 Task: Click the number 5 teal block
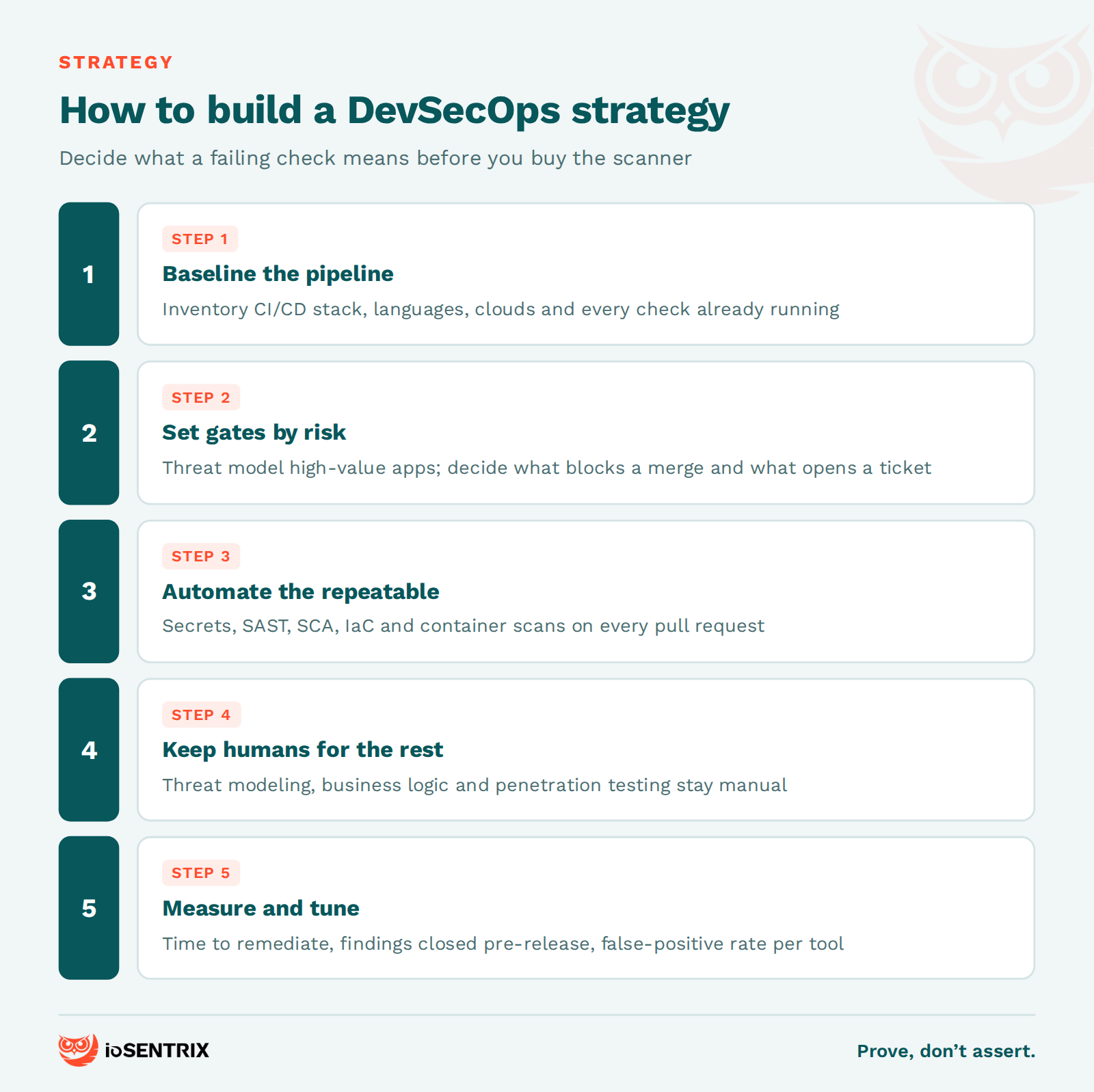tap(89, 908)
